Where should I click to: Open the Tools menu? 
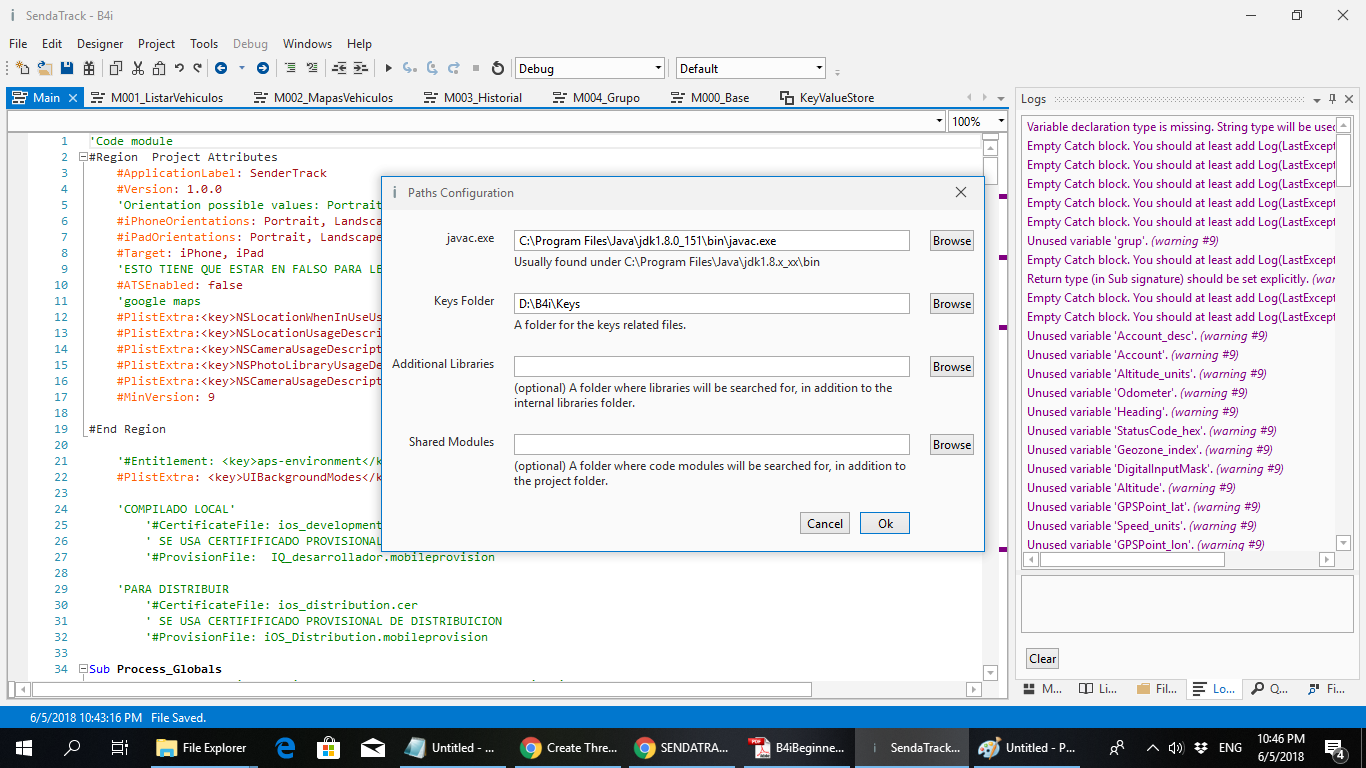204,44
